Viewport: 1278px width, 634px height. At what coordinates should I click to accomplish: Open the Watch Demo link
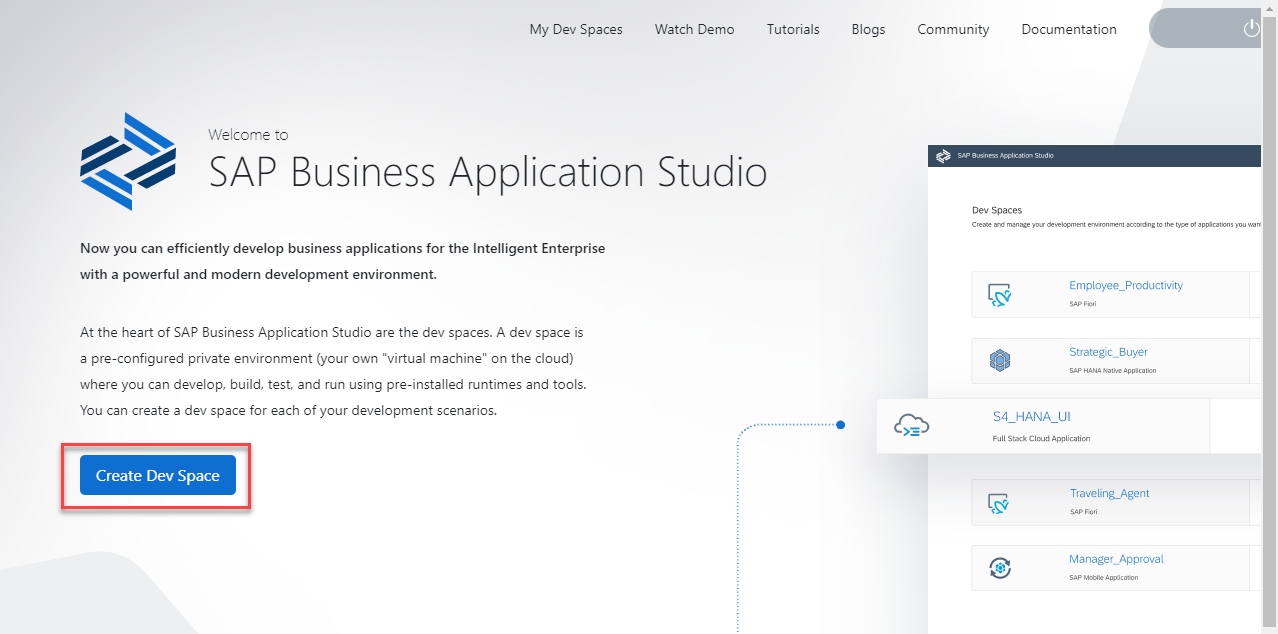(x=694, y=29)
